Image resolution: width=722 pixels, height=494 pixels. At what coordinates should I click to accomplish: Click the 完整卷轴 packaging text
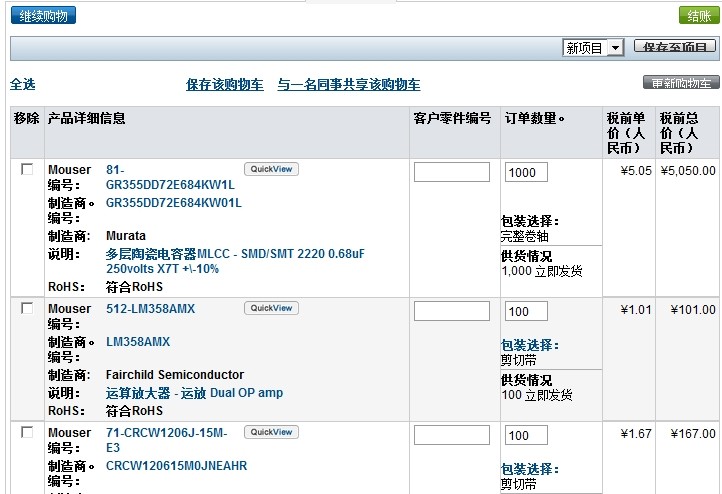[x=524, y=237]
